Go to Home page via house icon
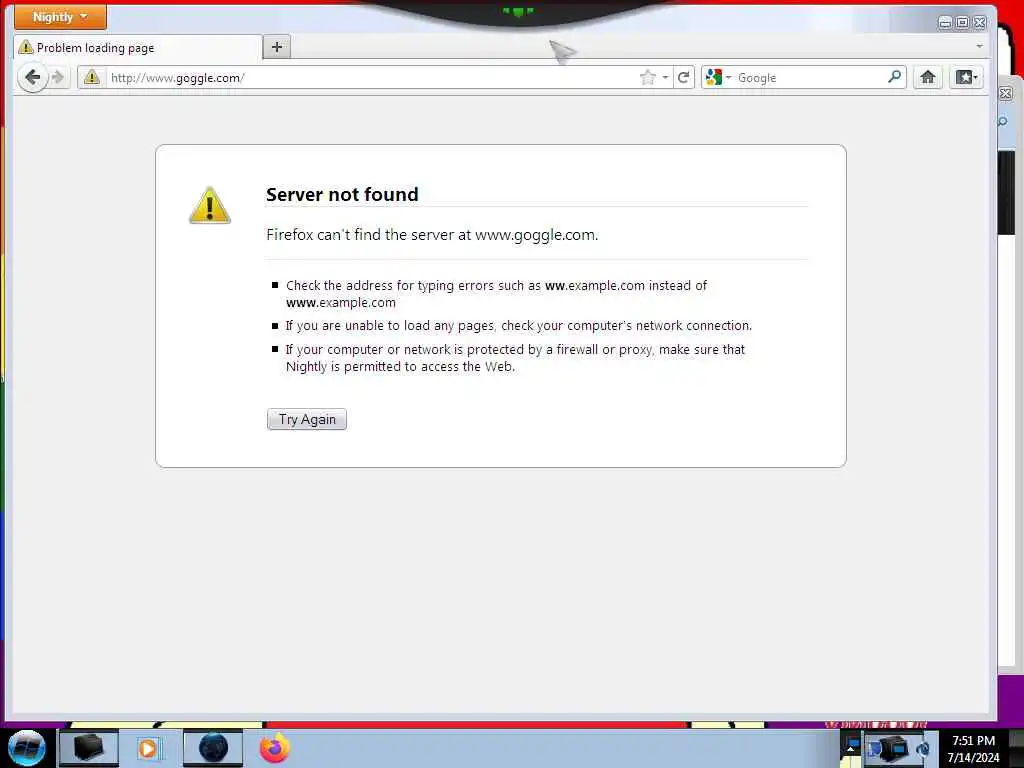The image size is (1024, 768). coord(927,77)
